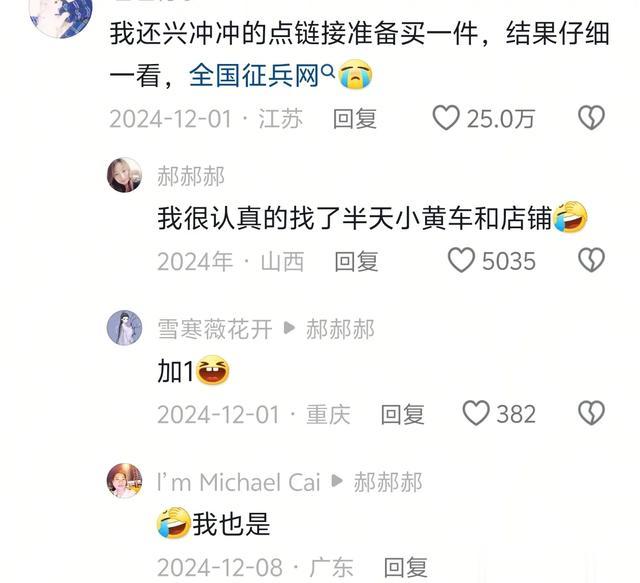
Task: Like the comment with 25.0万 likes
Action: [446, 118]
